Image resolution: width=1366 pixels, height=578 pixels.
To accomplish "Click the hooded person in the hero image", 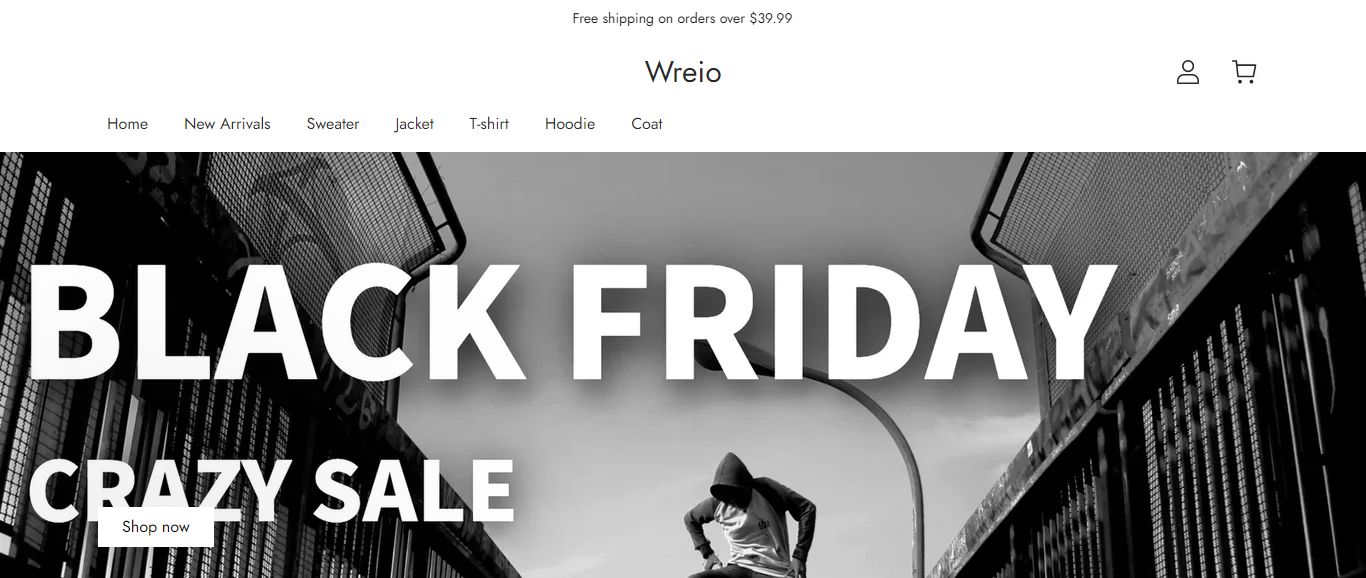I will (x=750, y=515).
